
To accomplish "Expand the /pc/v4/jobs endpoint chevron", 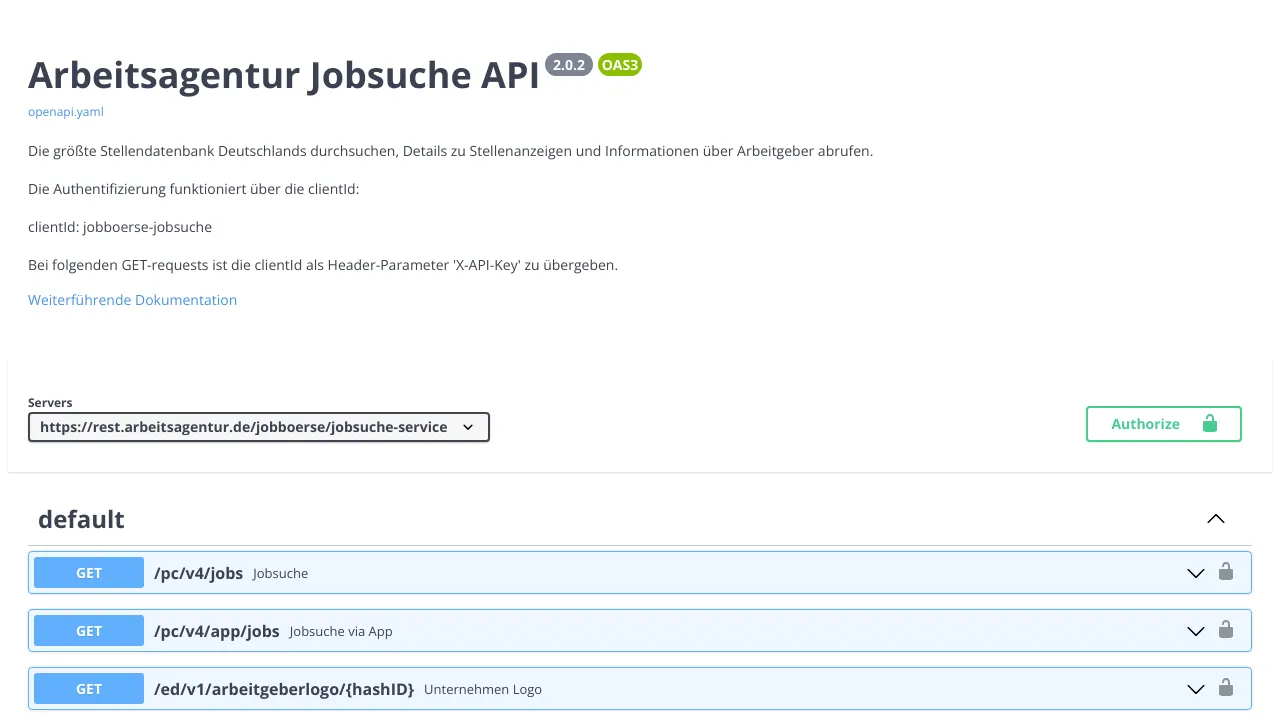I will (x=1195, y=573).
